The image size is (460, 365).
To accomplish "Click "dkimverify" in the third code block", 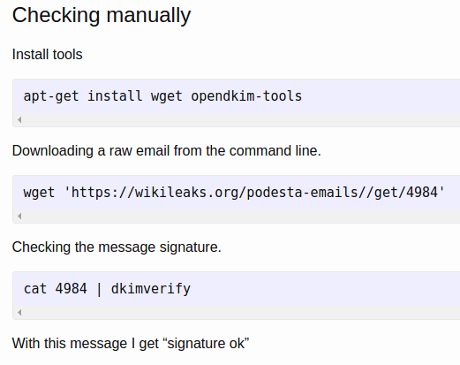I will [x=151, y=289].
